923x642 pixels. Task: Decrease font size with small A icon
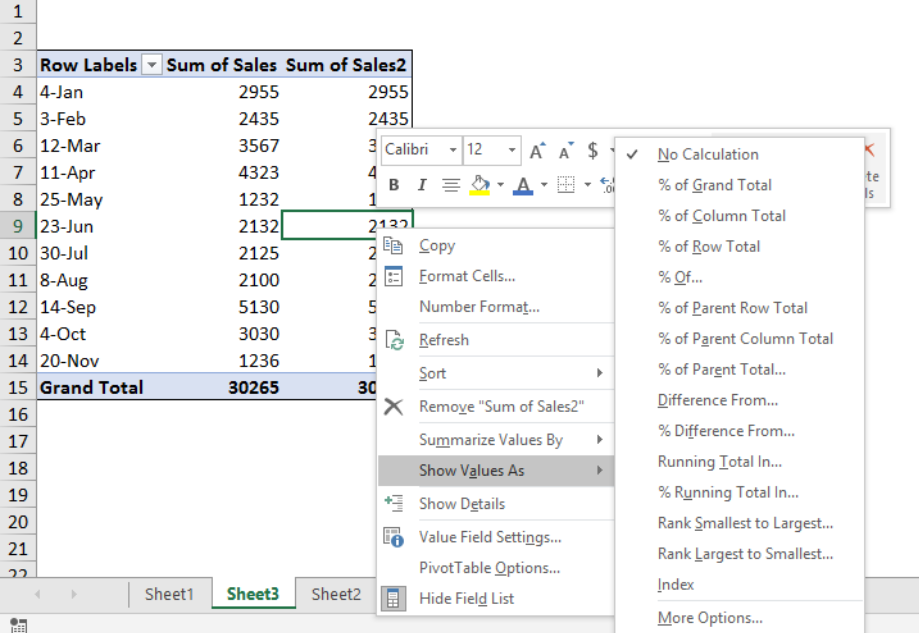coord(565,151)
